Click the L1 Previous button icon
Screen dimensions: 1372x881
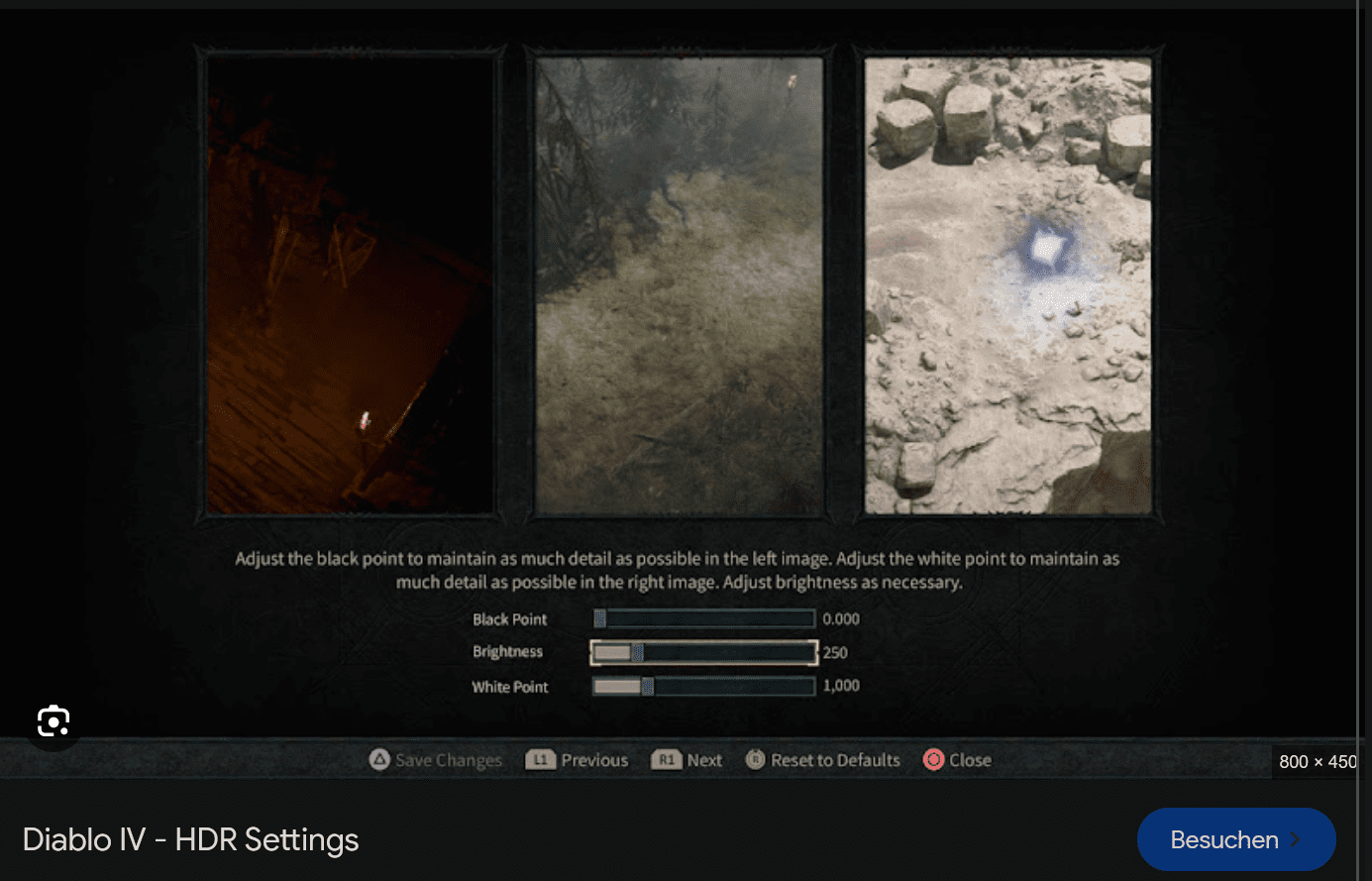click(540, 760)
